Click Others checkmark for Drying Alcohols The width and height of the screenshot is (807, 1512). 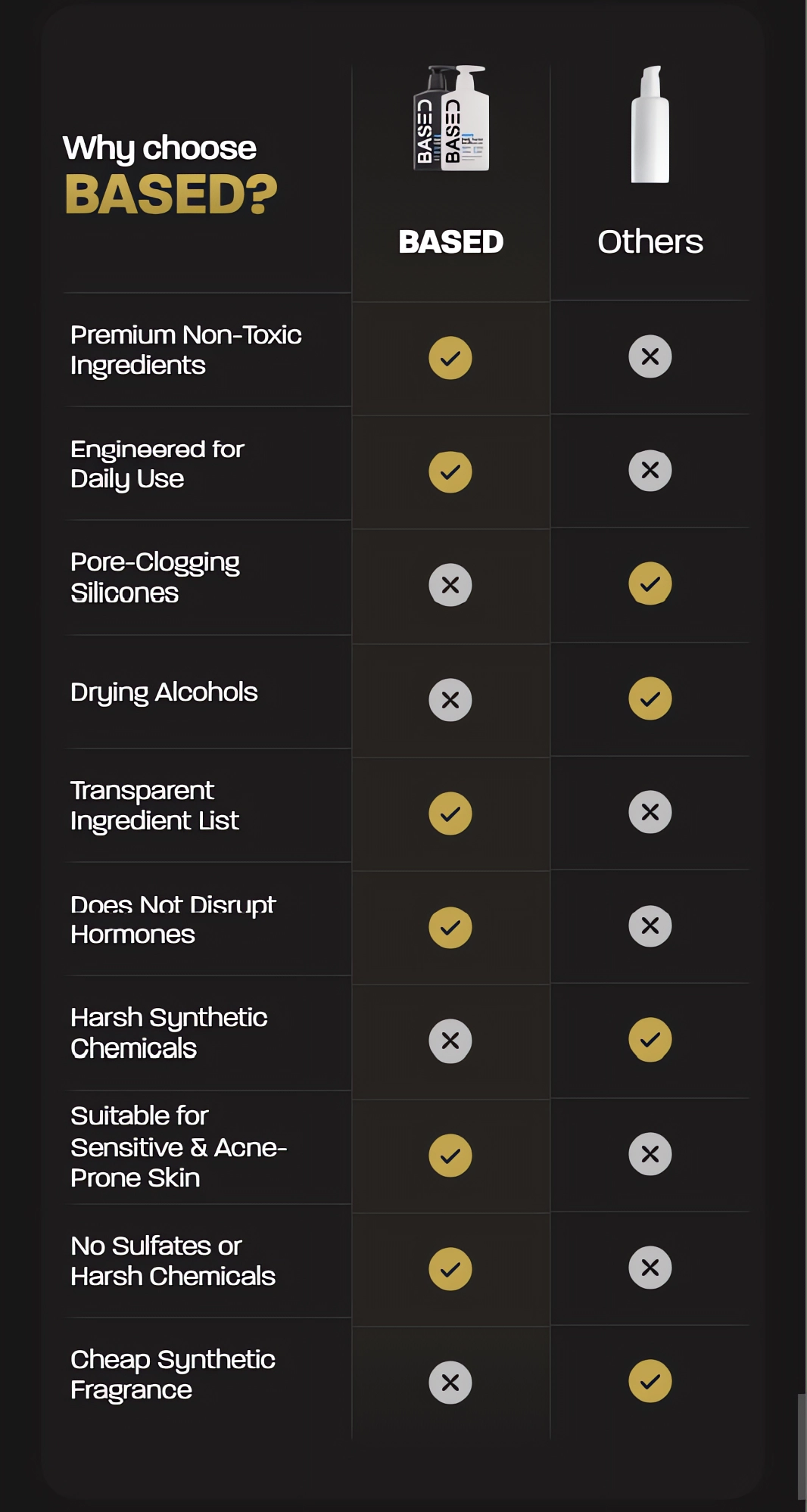650,698
